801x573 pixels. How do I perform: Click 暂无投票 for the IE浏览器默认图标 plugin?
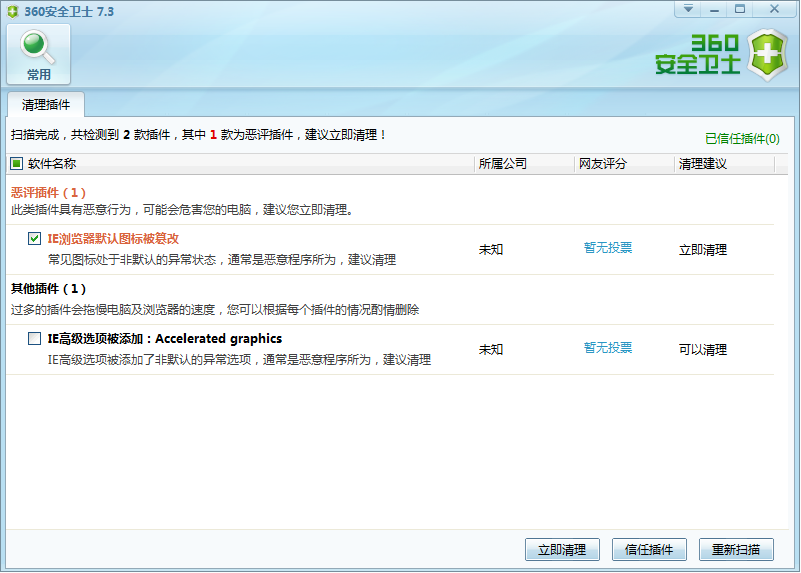click(608, 248)
